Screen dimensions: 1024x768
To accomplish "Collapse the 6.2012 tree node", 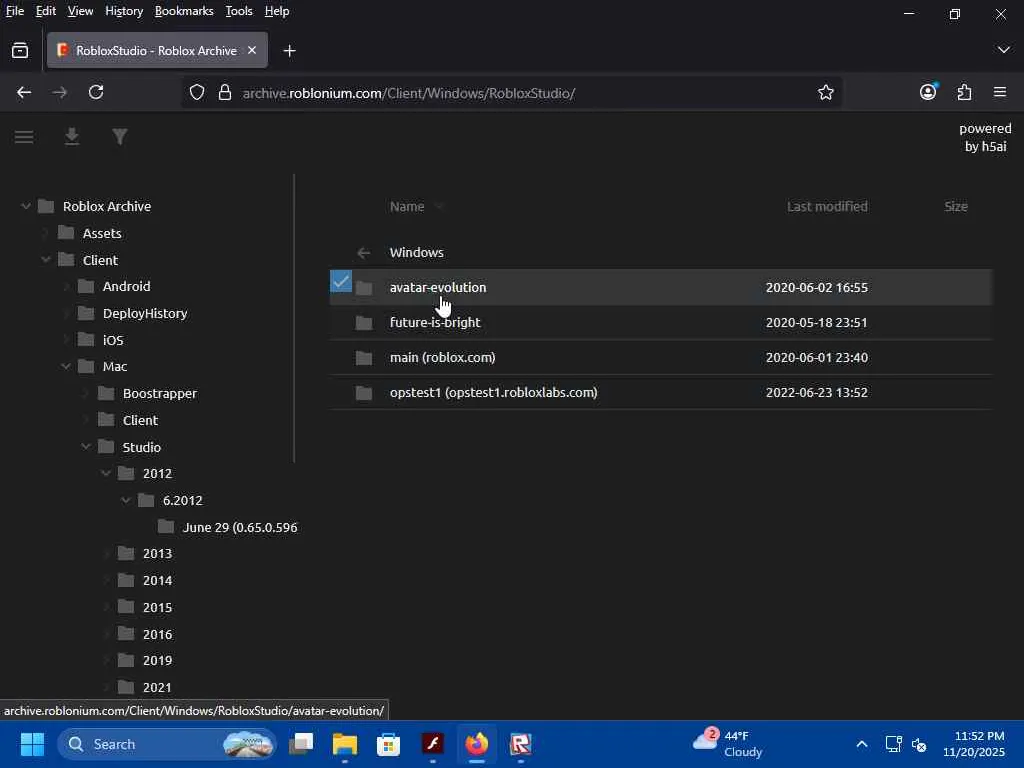I will [x=125, y=500].
